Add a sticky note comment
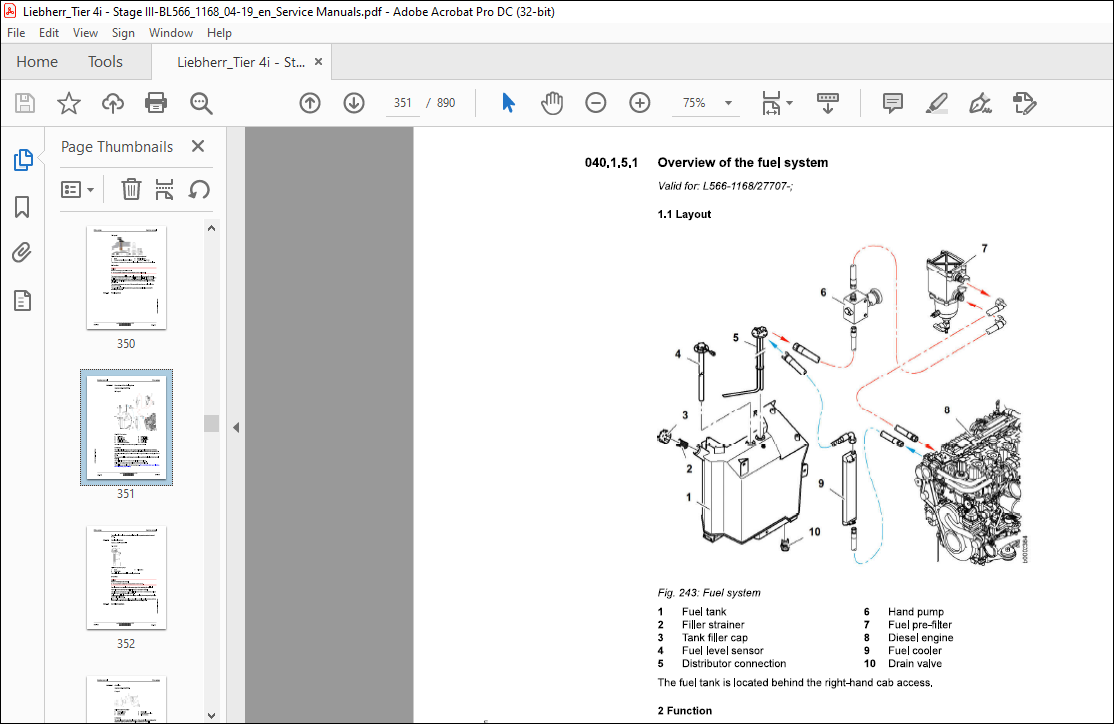1114x724 pixels. click(892, 103)
